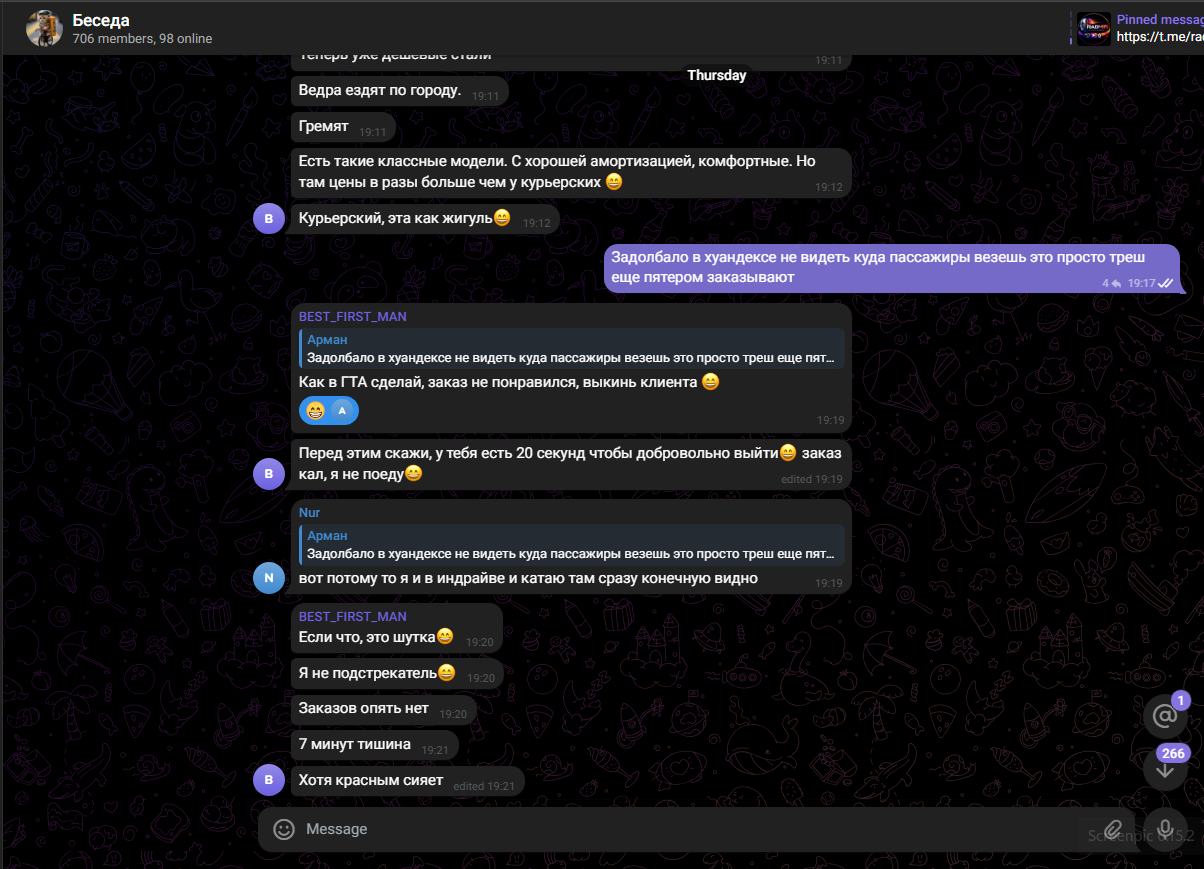Viewport: 1204px width, 869px height.
Task: Open the Беседа group avatar
Action: (x=45, y=29)
